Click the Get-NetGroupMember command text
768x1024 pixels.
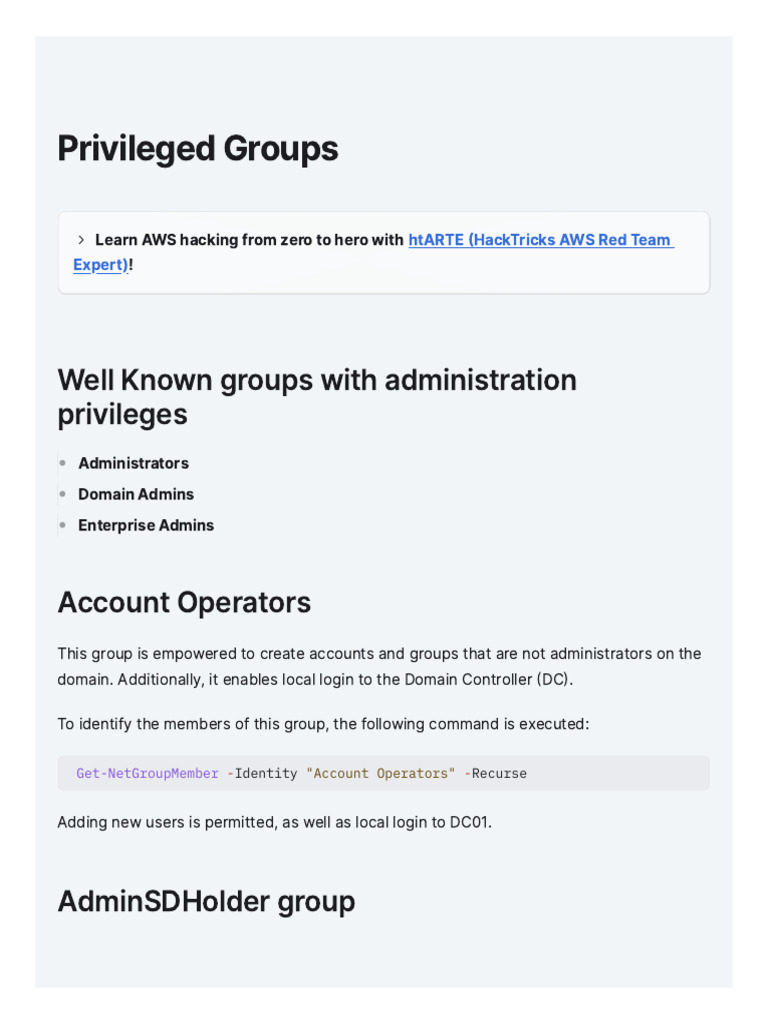pyautogui.click(x=147, y=773)
